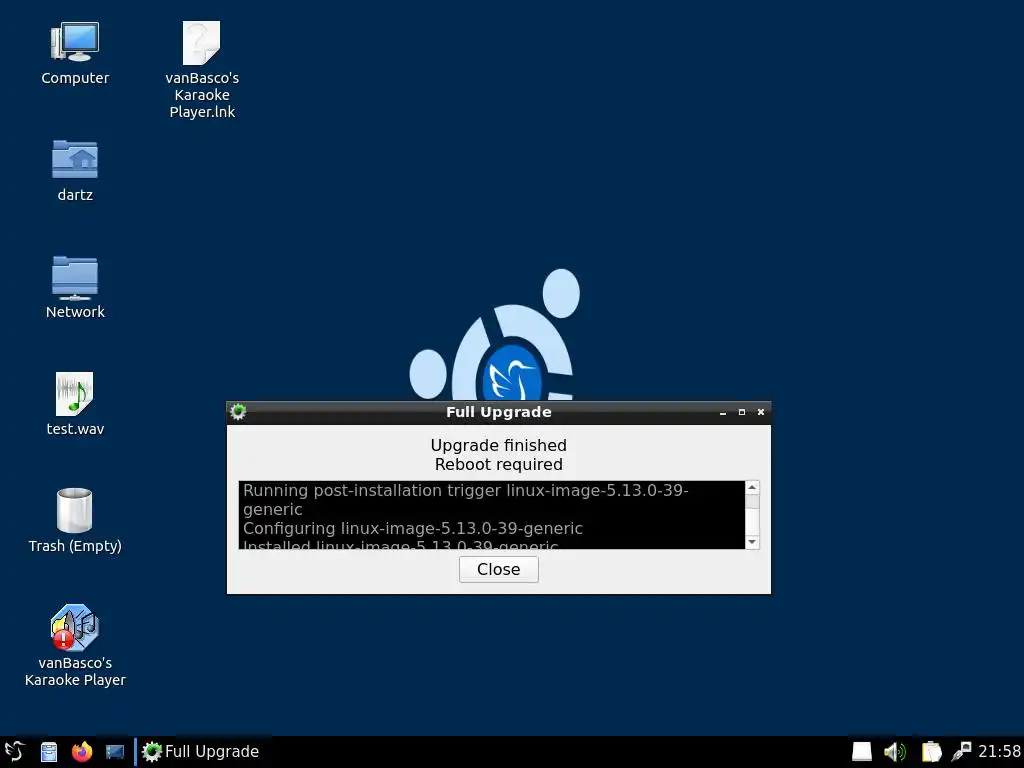The image size is (1024, 768).
Task: Click the Close button in Full Upgrade
Action: click(498, 569)
